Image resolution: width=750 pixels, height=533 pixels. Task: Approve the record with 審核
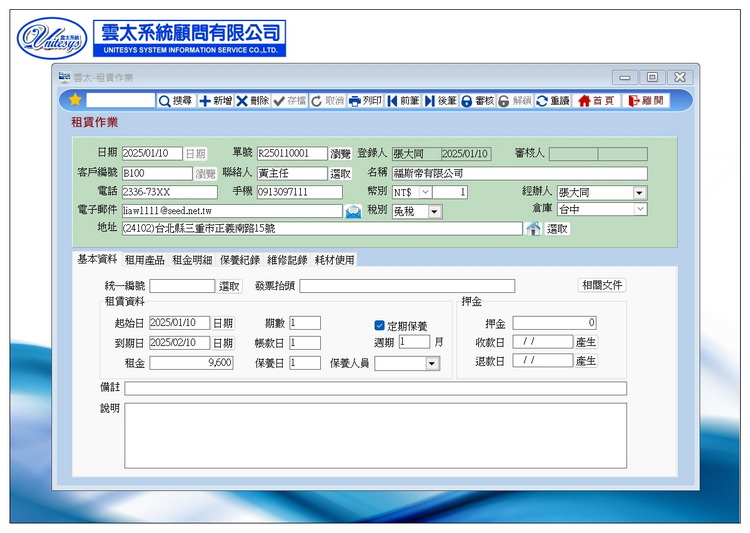[x=477, y=100]
